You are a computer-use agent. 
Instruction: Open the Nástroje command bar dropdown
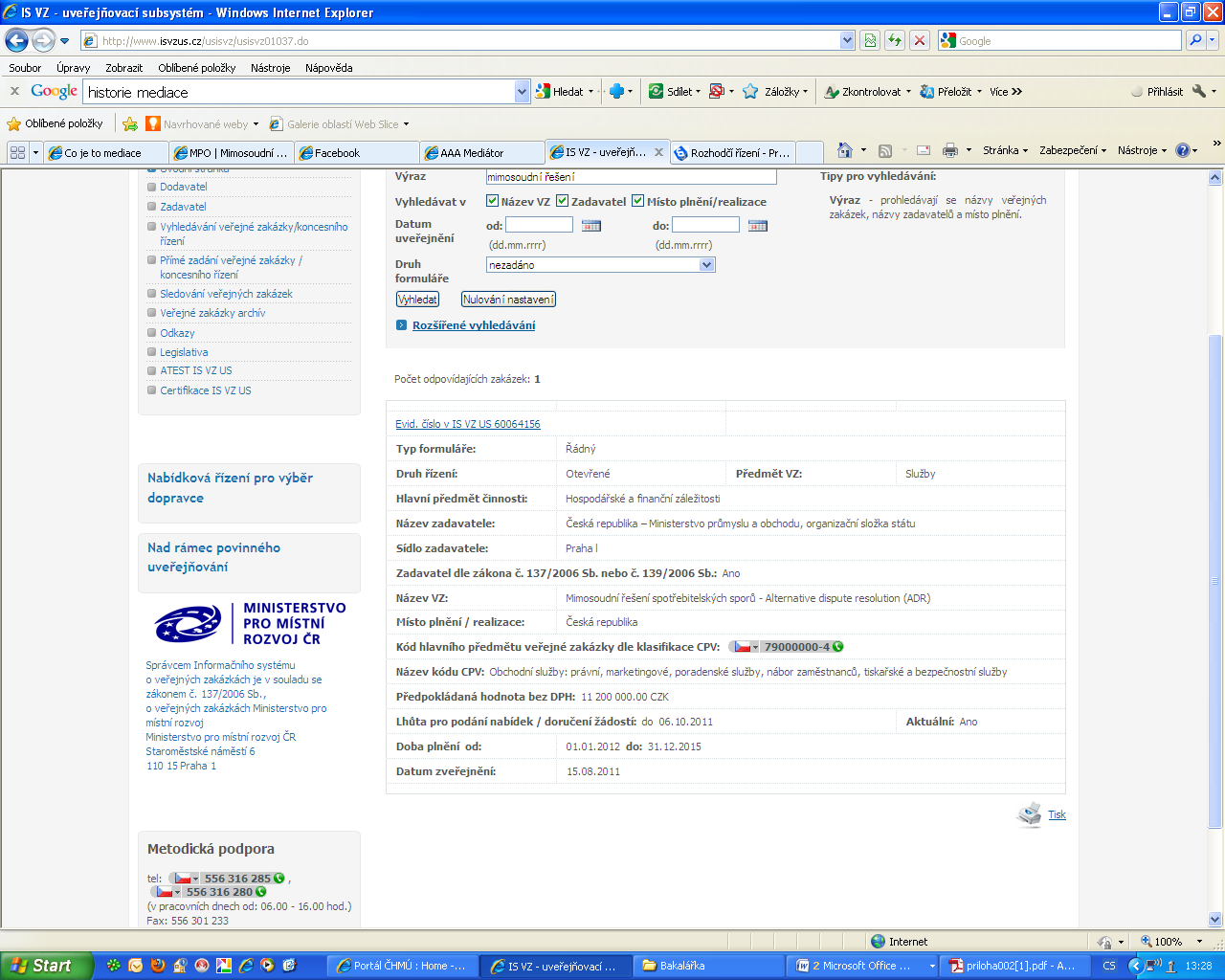[1142, 150]
